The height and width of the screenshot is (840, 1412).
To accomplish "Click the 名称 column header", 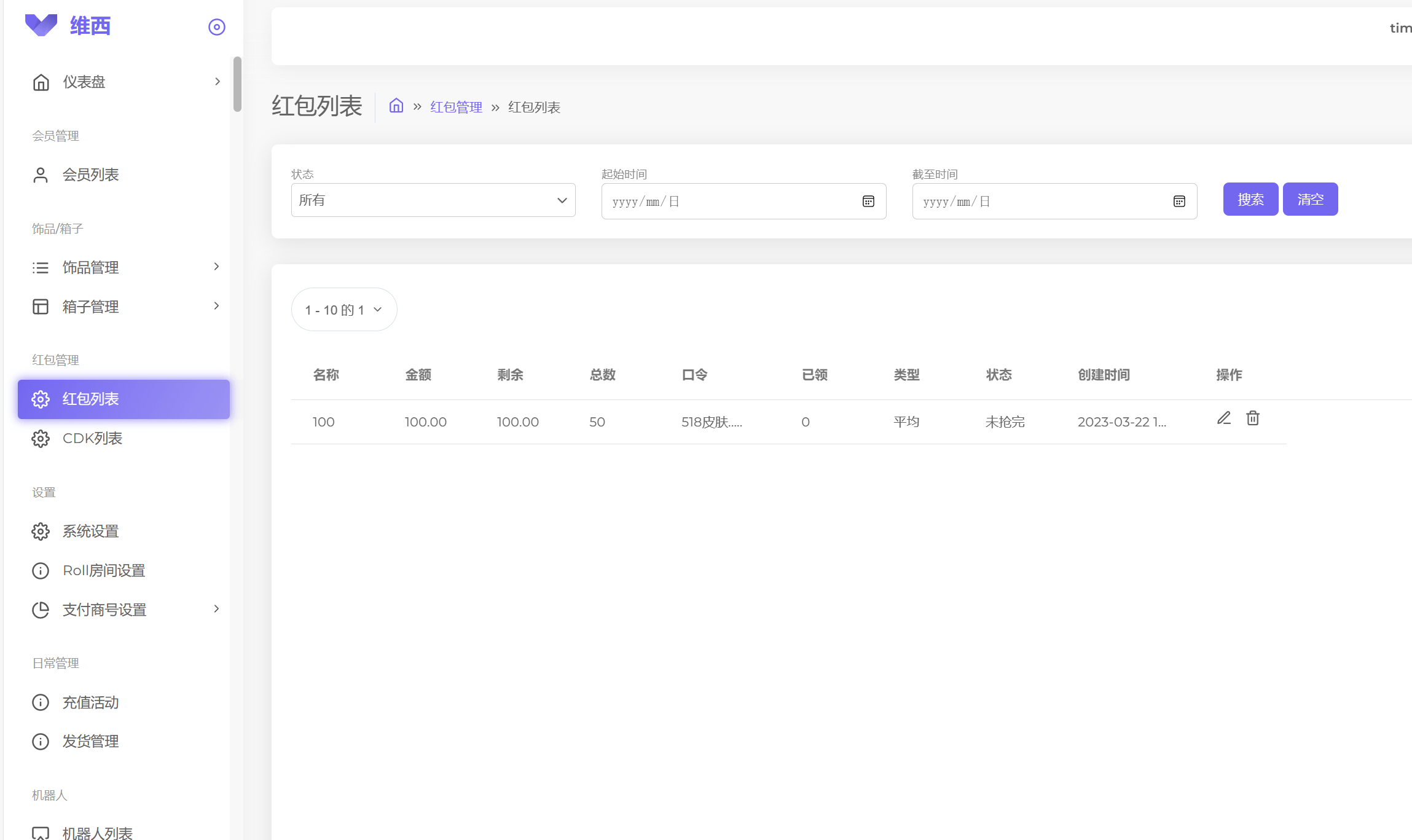I will tap(326, 375).
